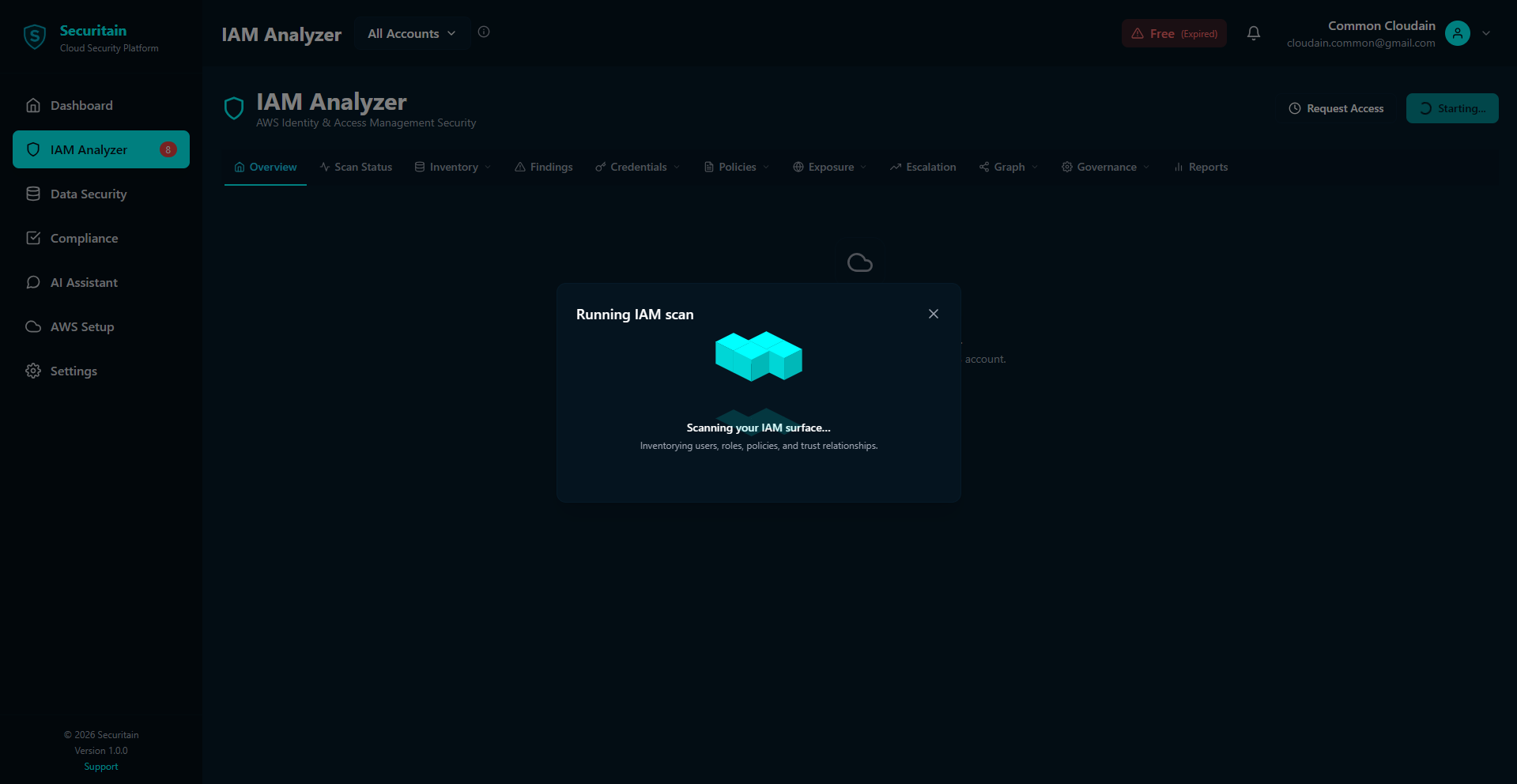The width and height of the screenshot is (1517, 784).
Task: Click the Compliance checkmark icon
Action: point(33,238)
